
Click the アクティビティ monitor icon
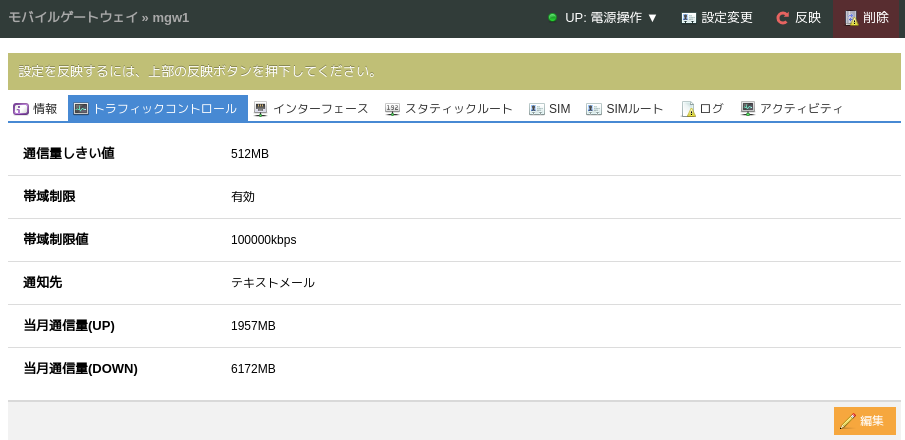click(x=748, y=109)
